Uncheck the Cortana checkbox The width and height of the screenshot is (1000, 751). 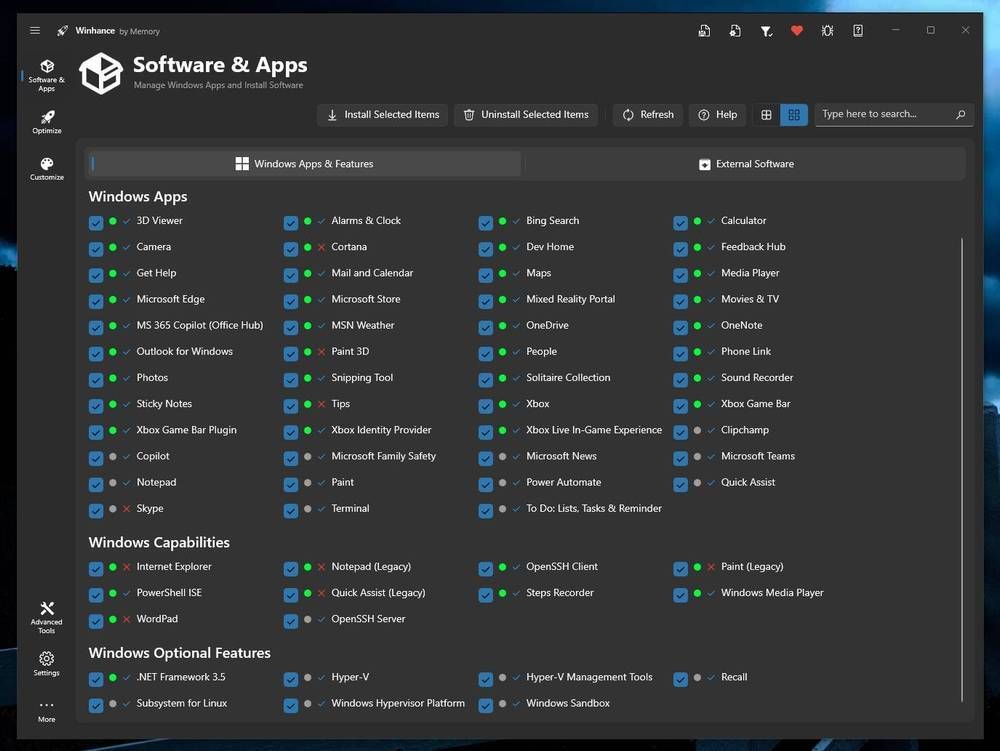pyautogui.click(x=291, y=247)
